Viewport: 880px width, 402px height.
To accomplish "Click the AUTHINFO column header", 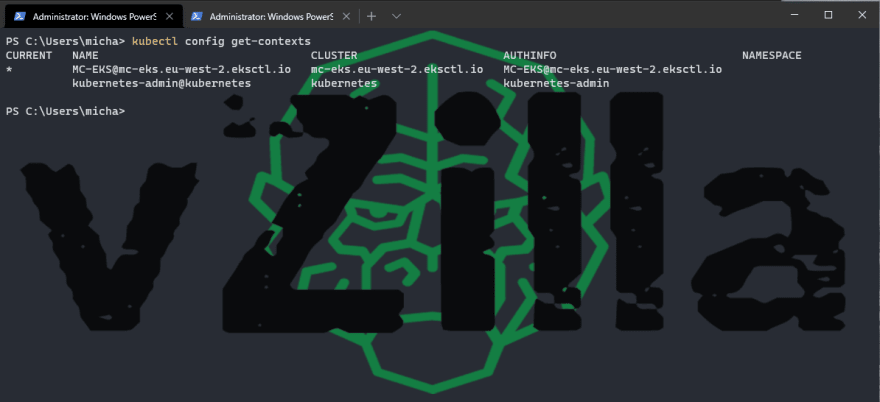I will 530,56.
